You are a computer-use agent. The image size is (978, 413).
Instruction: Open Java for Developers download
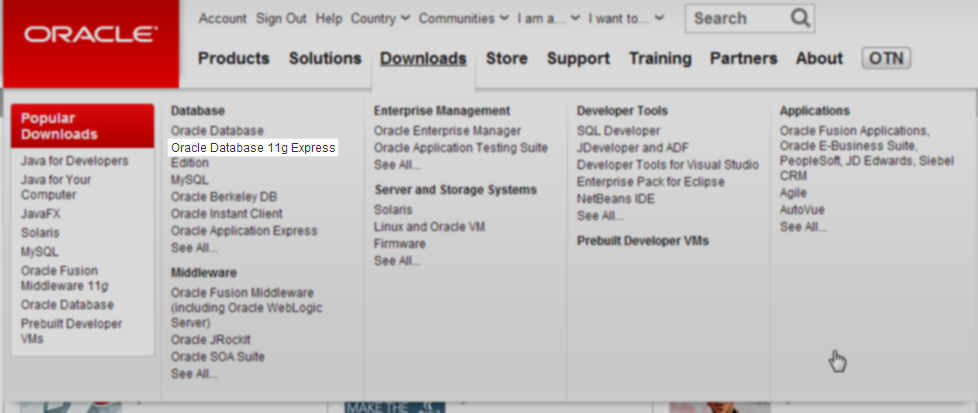[x=74, y=161]
